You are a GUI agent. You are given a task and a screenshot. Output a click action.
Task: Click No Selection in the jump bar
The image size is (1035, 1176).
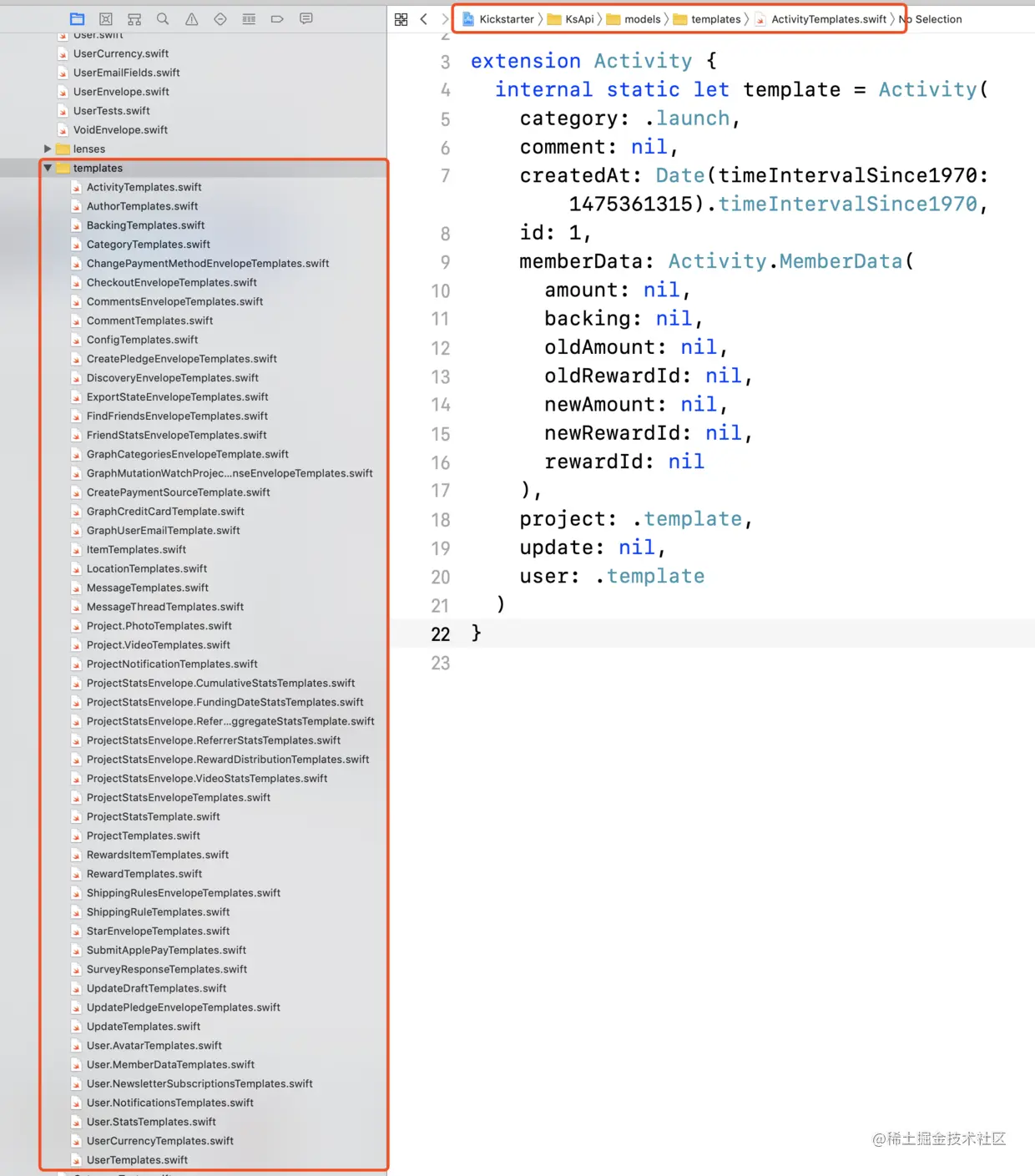point(931,19)
